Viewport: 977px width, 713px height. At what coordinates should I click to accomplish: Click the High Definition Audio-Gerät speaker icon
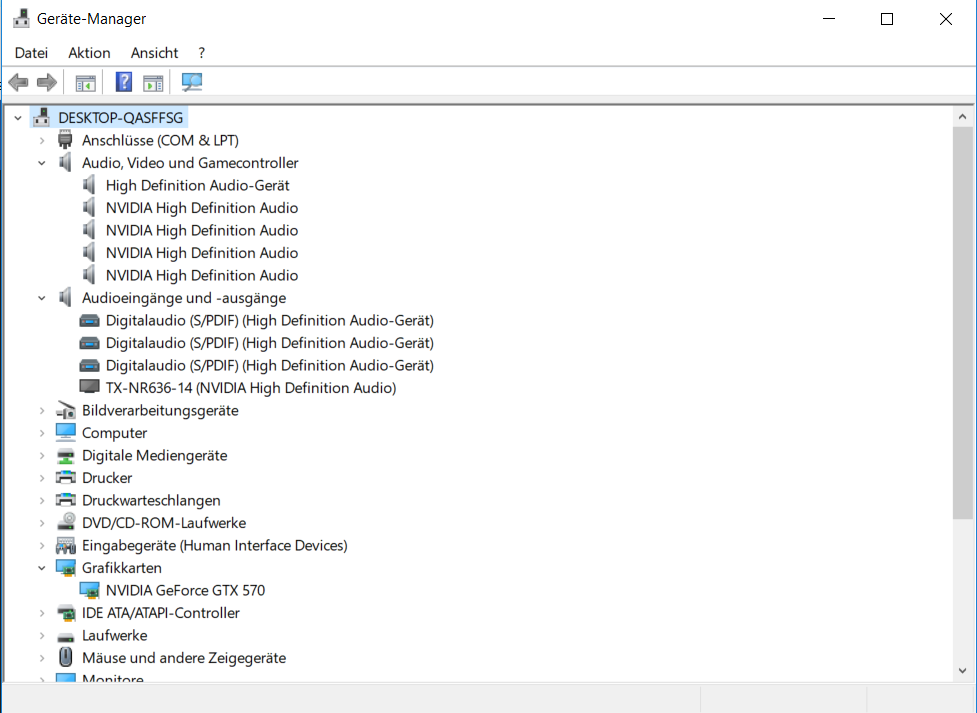tap(89, 185)
